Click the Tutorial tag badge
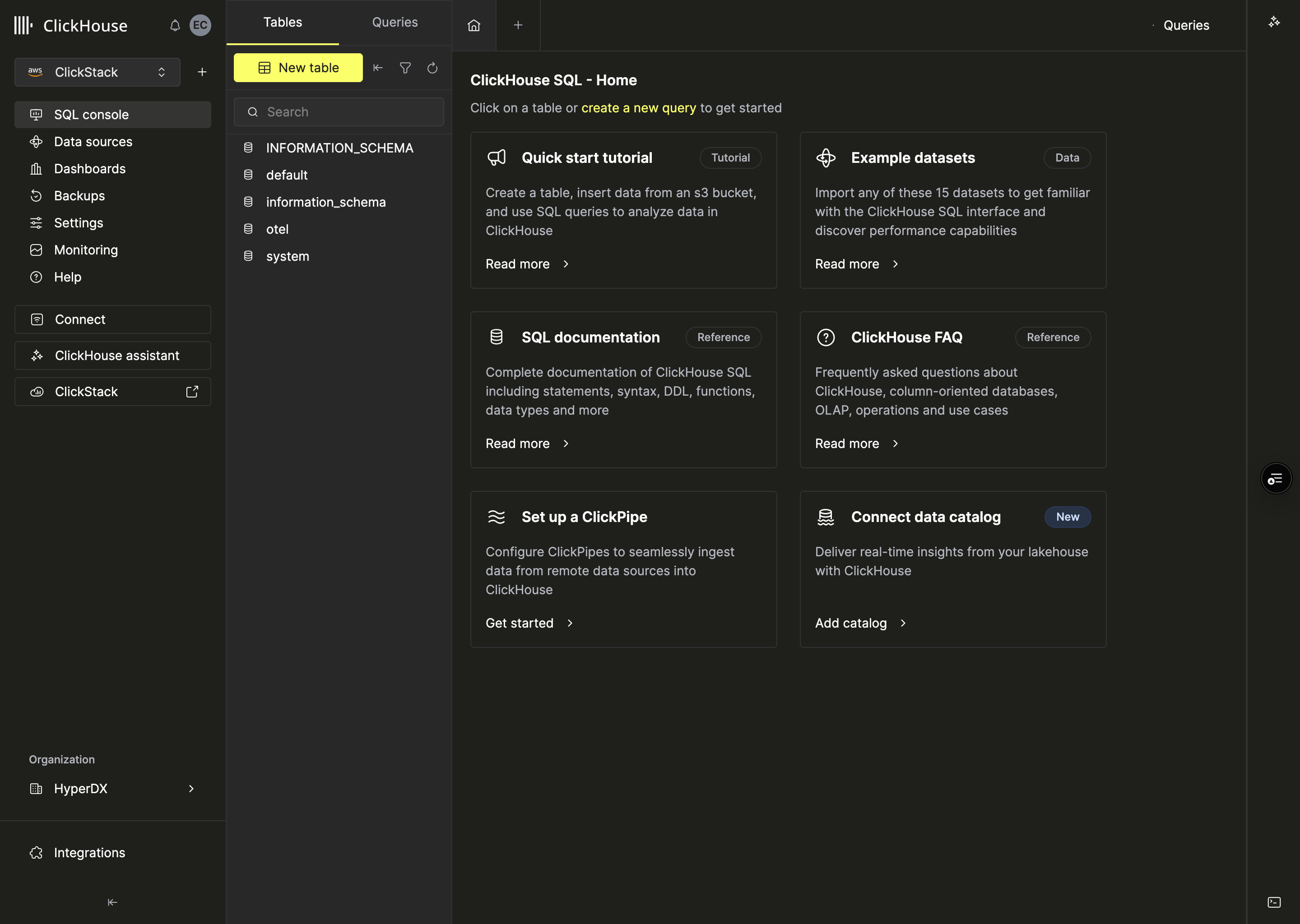The width and height of the screenshot is (1300, 924). [x=730, y=157]
